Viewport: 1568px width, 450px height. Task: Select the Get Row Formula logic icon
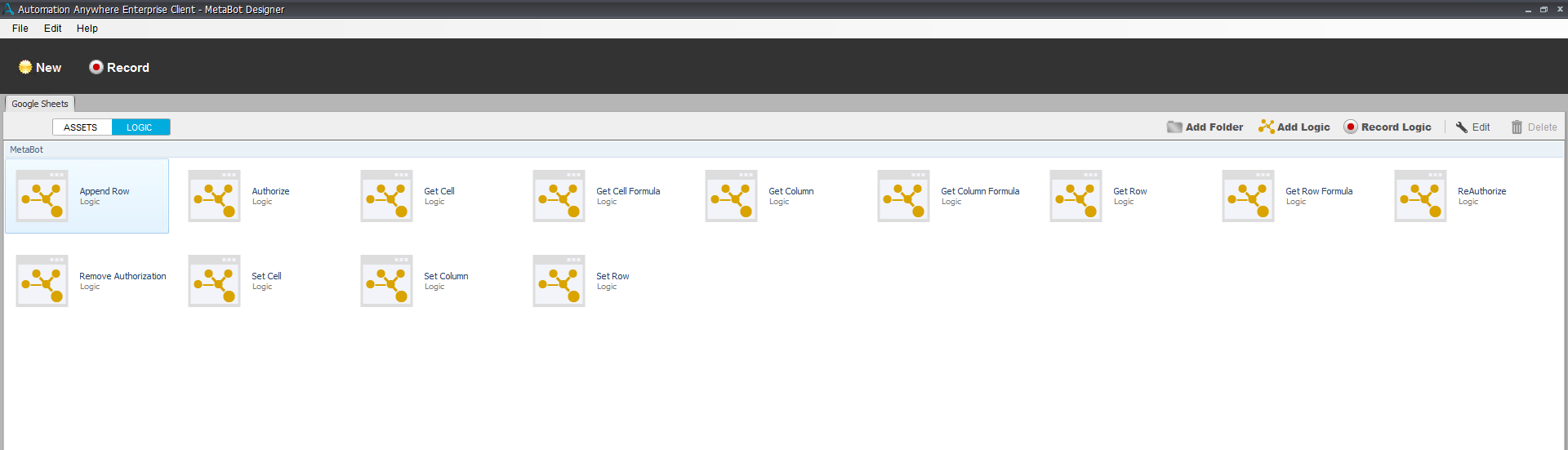pyautogui.click(x=1248, y=196)
